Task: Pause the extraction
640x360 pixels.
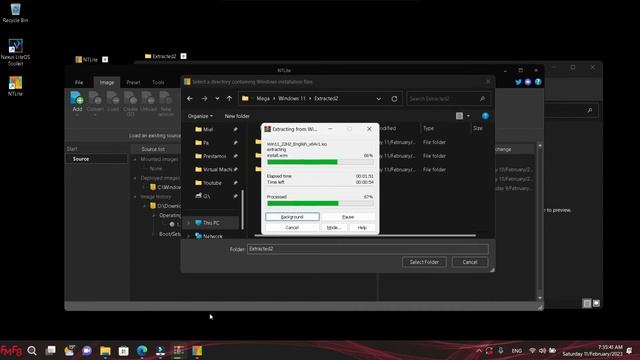Action: 348,217
